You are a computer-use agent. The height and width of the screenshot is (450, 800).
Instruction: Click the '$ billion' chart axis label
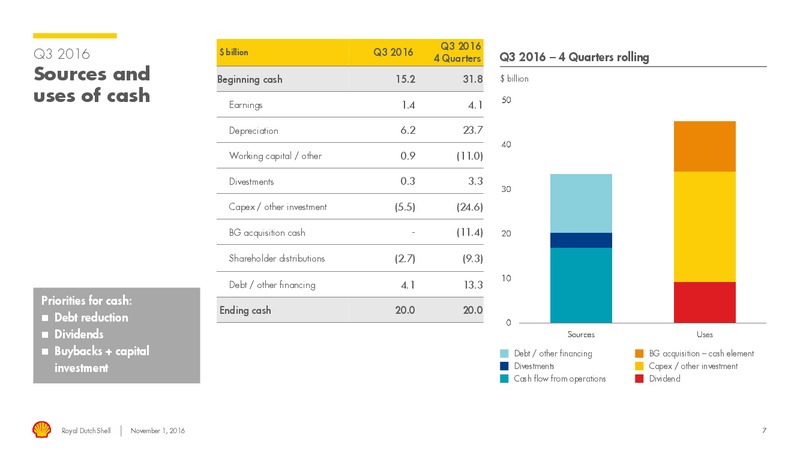[514, 79]
